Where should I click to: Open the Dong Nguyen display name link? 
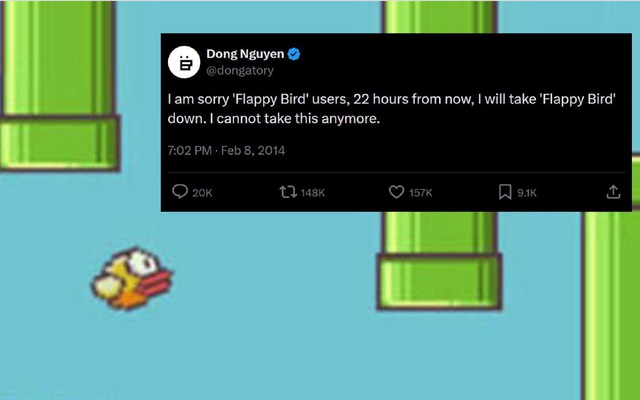[x=245, y=54]
